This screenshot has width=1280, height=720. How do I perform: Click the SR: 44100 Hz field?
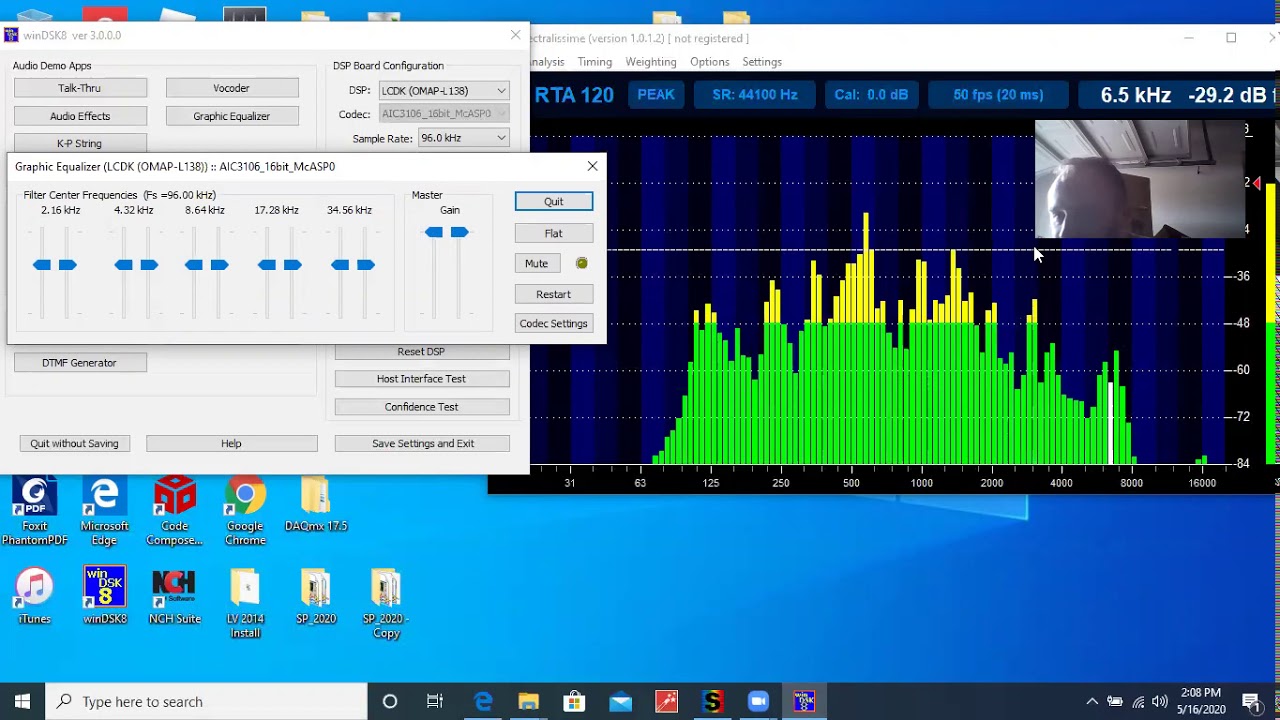pos(755,95)
